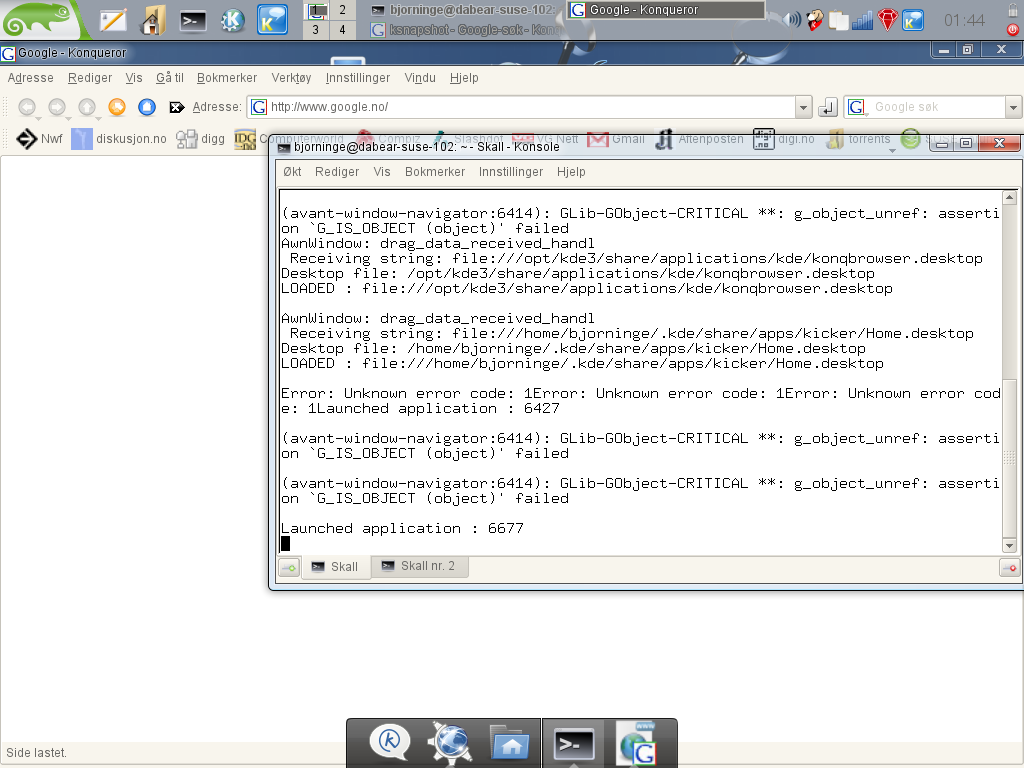Click the Go enter-arrow button

[828, 107]
